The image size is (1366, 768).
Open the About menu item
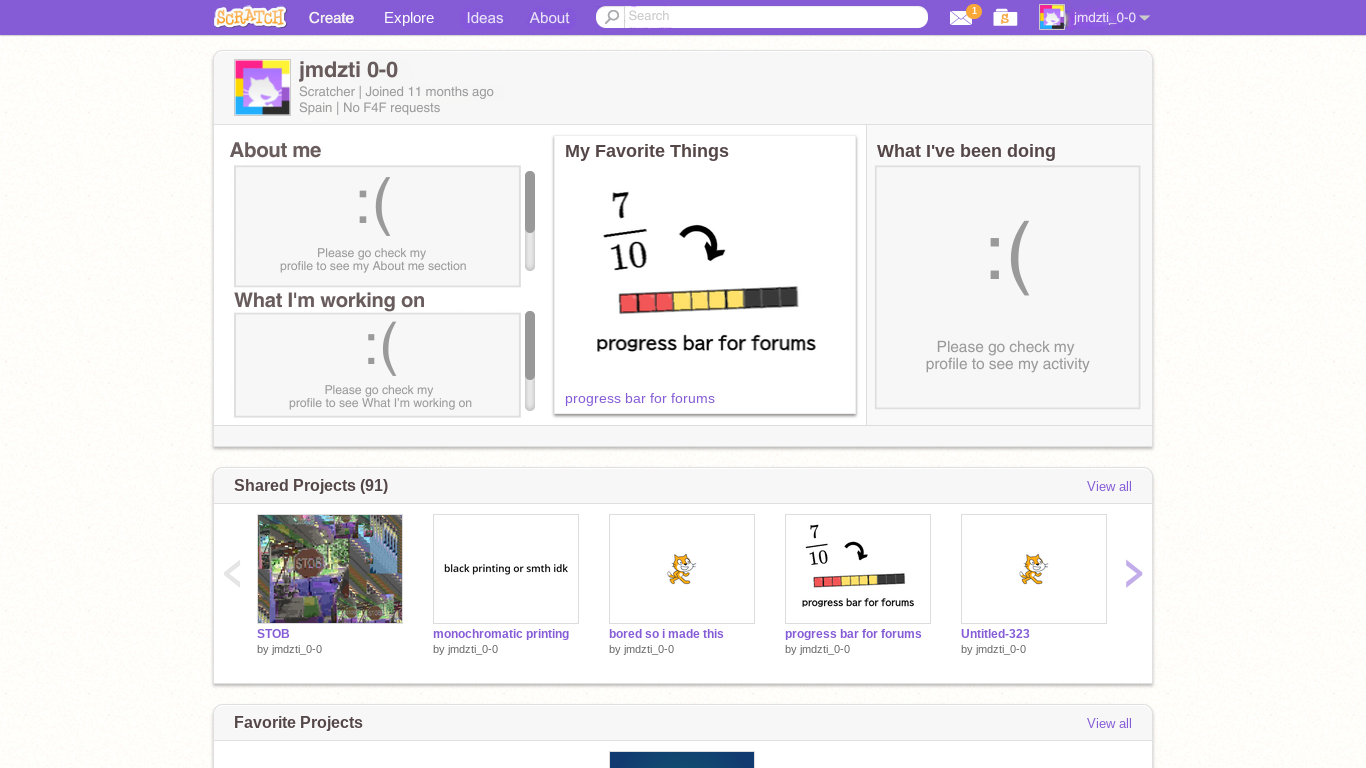click(549, 18)
